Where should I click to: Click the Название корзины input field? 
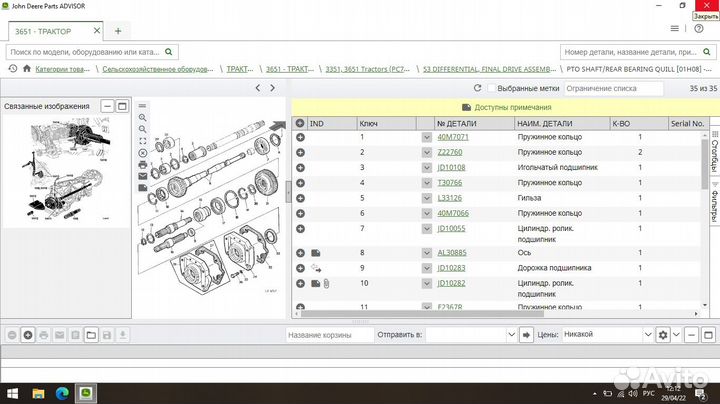tap(329, 335)
